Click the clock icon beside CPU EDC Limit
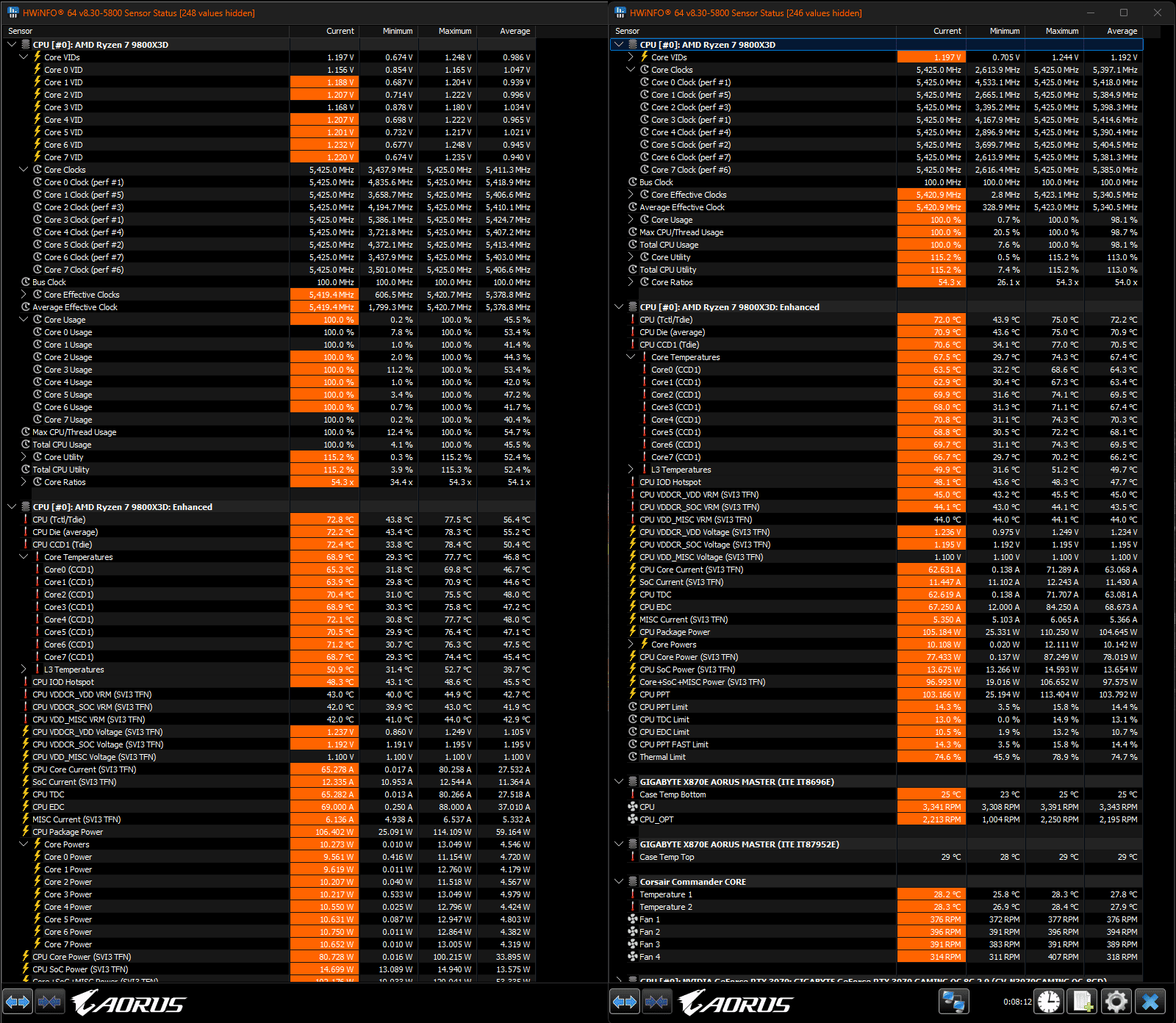 coord(632,732)
